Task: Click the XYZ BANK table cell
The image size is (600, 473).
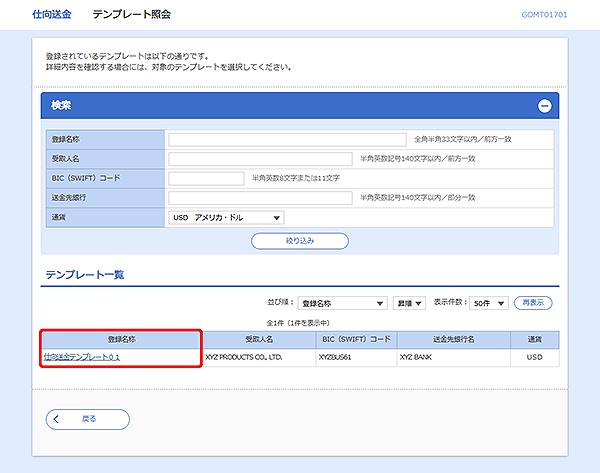Action: tap(453, 357)
